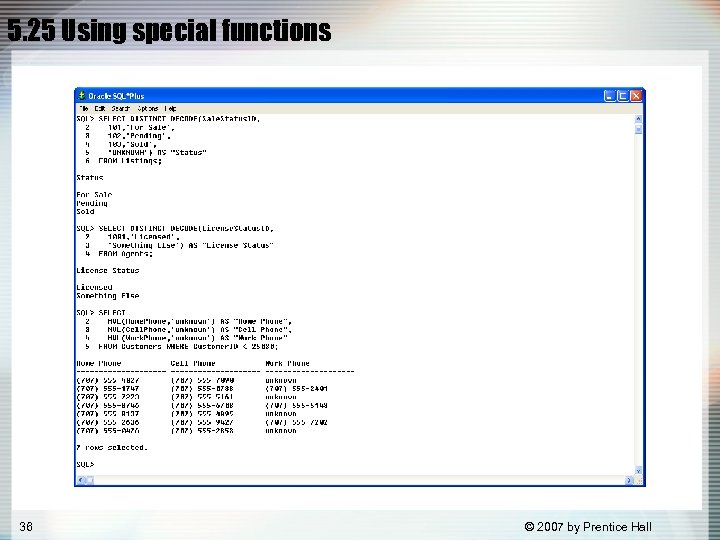Open the Help menu
720x540 pixels.
[170, 109]
